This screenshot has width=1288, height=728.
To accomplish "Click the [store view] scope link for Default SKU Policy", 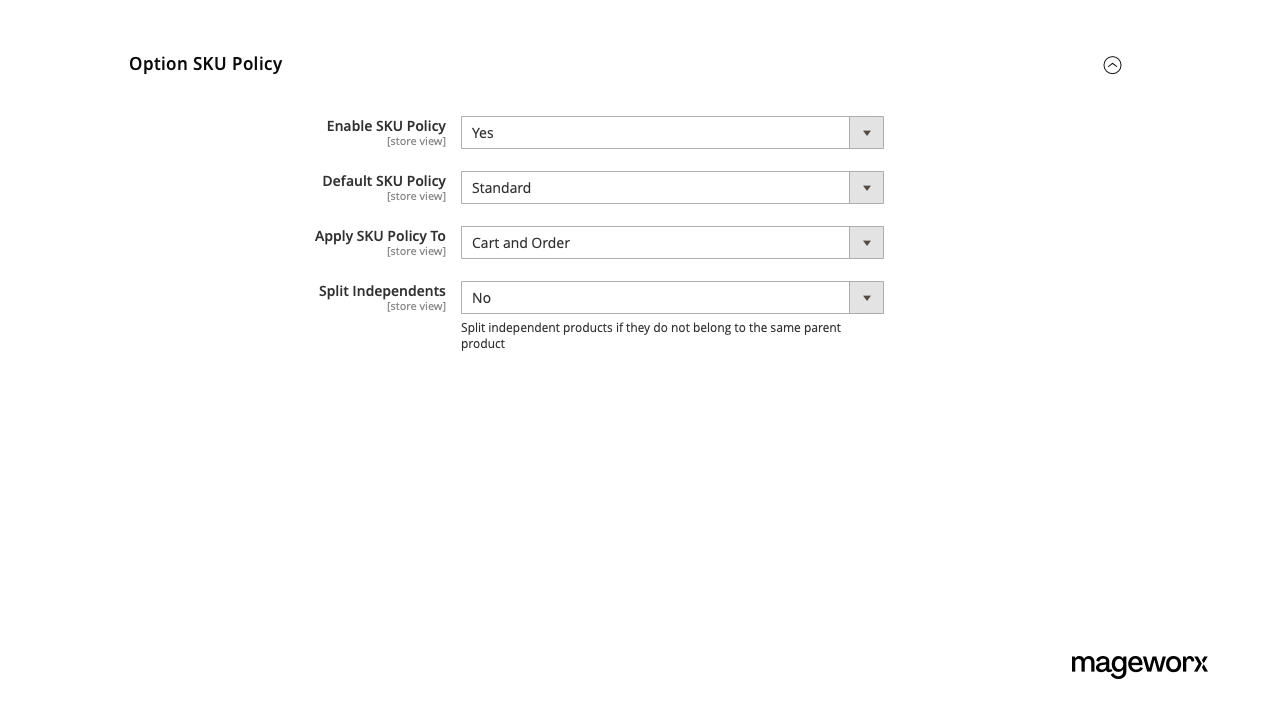I will point(416,196).
